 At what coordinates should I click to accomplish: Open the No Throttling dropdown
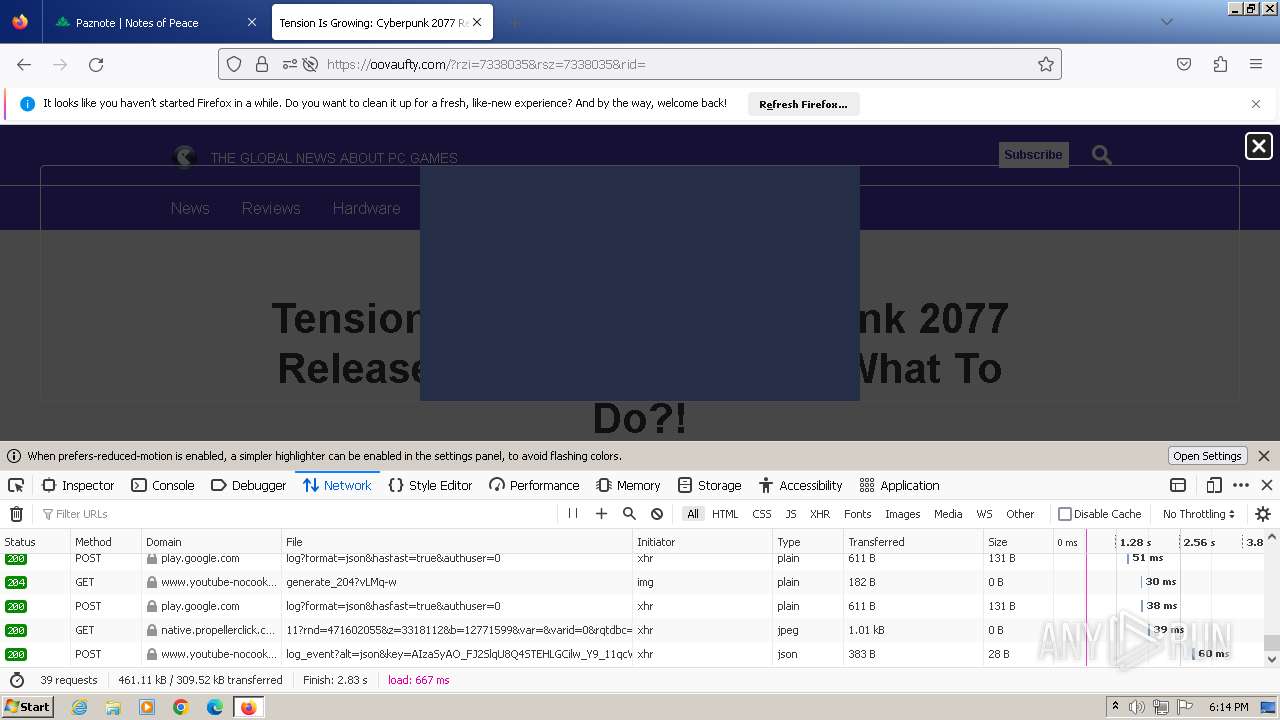click(x=1198, y=514)
